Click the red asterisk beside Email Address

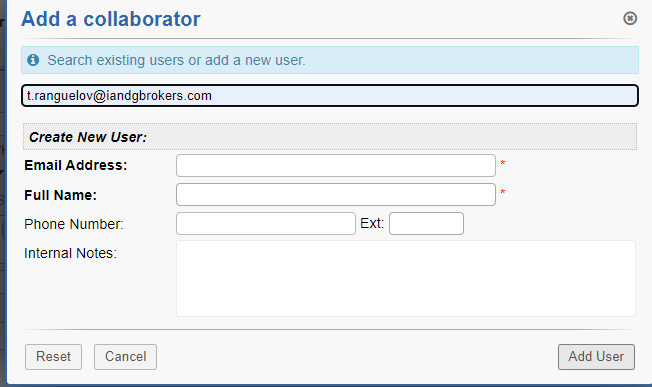click(502, 163)
